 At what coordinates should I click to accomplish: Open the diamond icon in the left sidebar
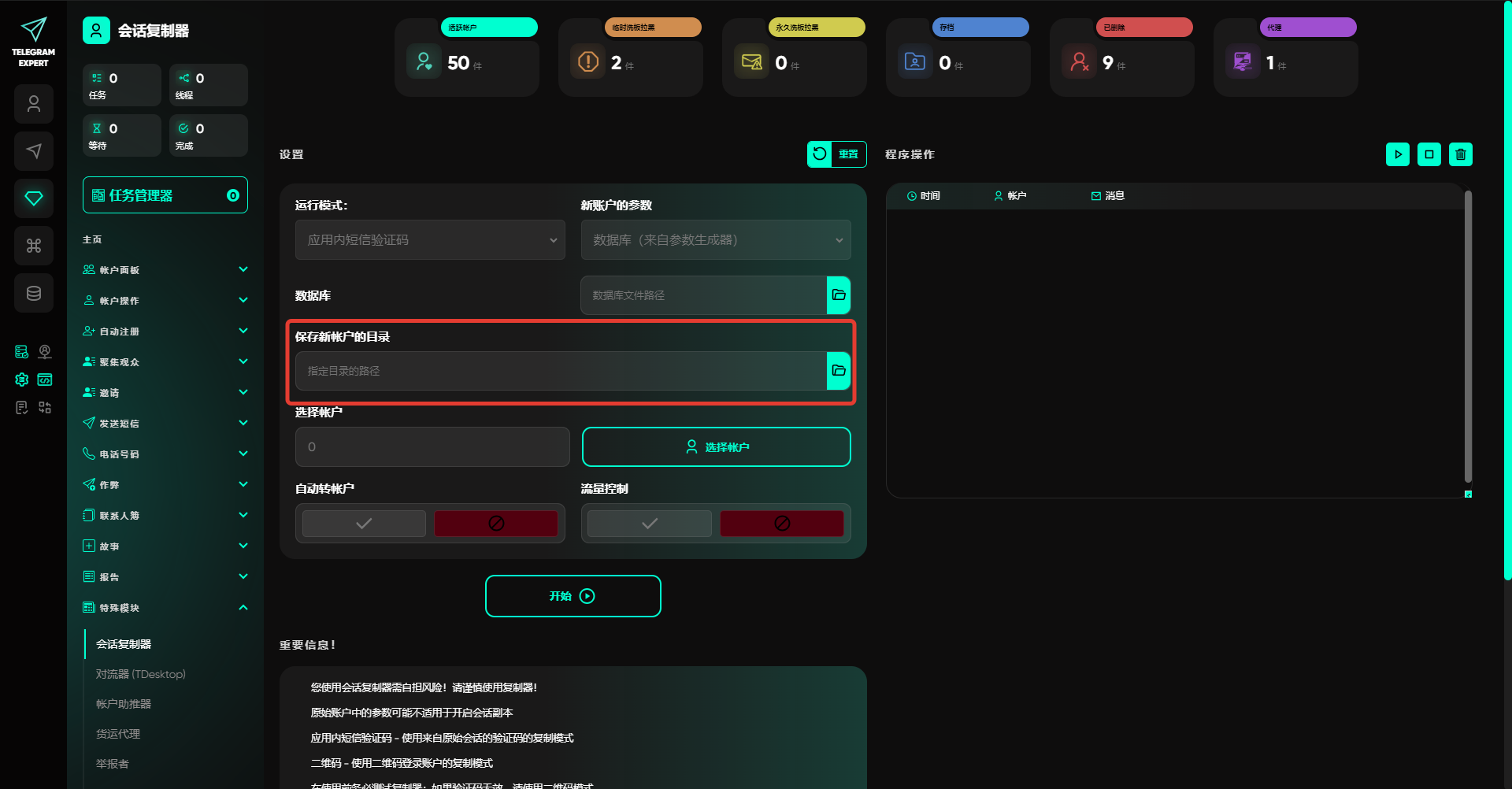point(34,198)
